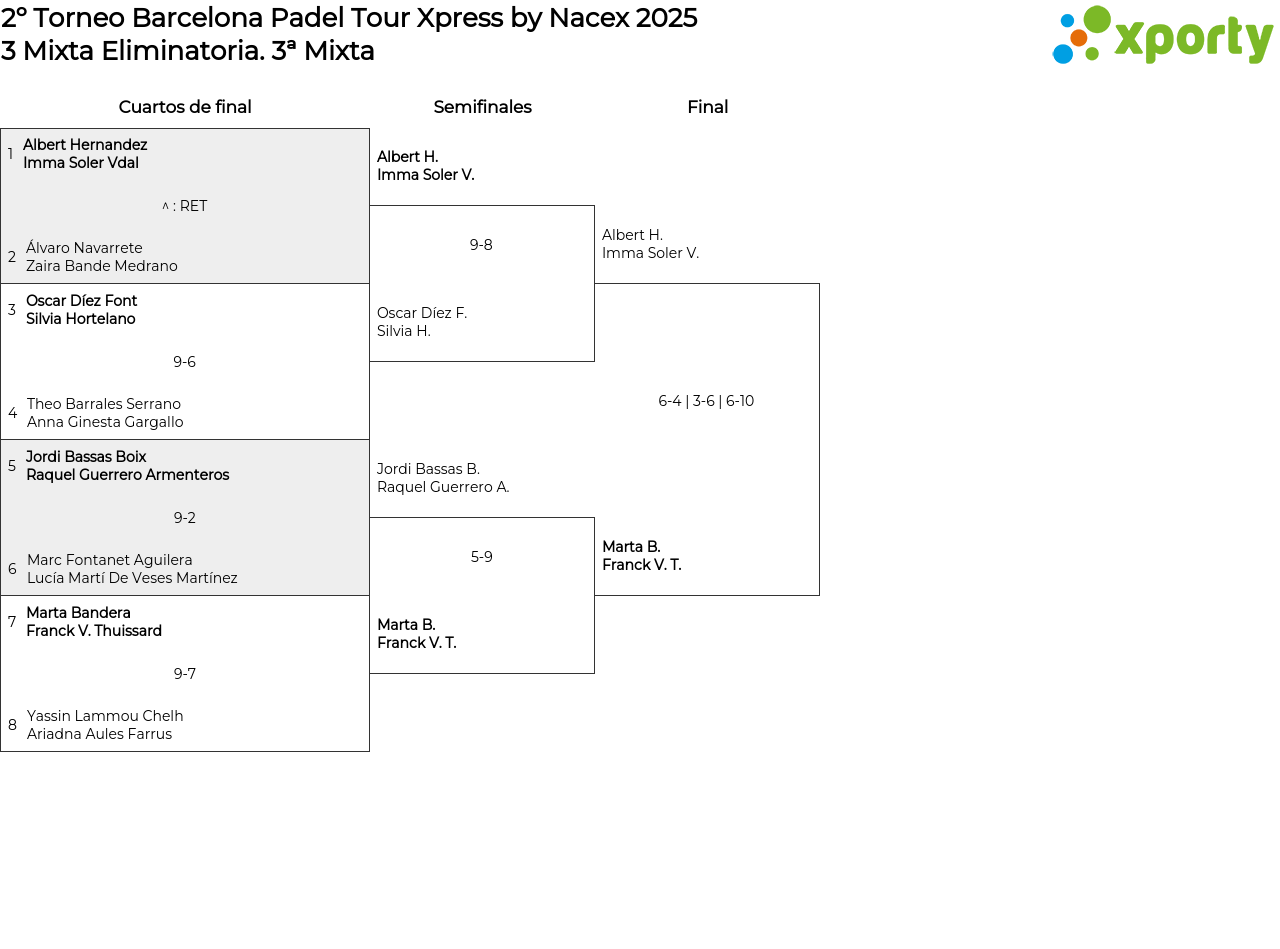Open the final score 6-4 | 3-6 | 6-10
Screen dimensions: 1280x949
point(706,401)
